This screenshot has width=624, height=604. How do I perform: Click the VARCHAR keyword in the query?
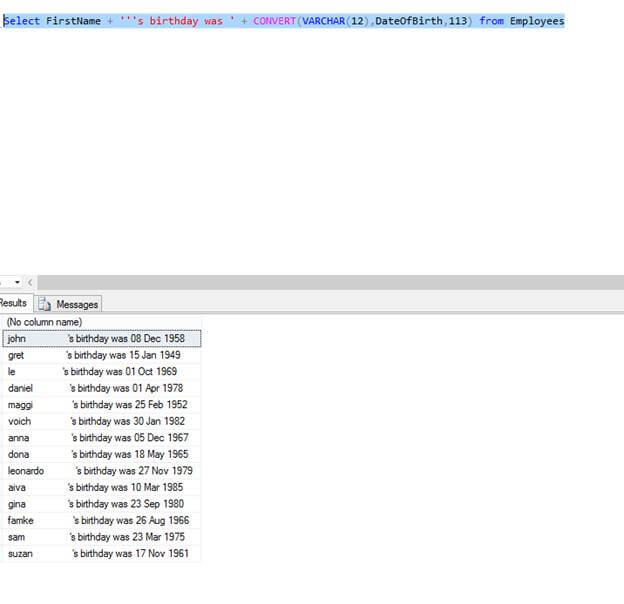click(324, 21)
